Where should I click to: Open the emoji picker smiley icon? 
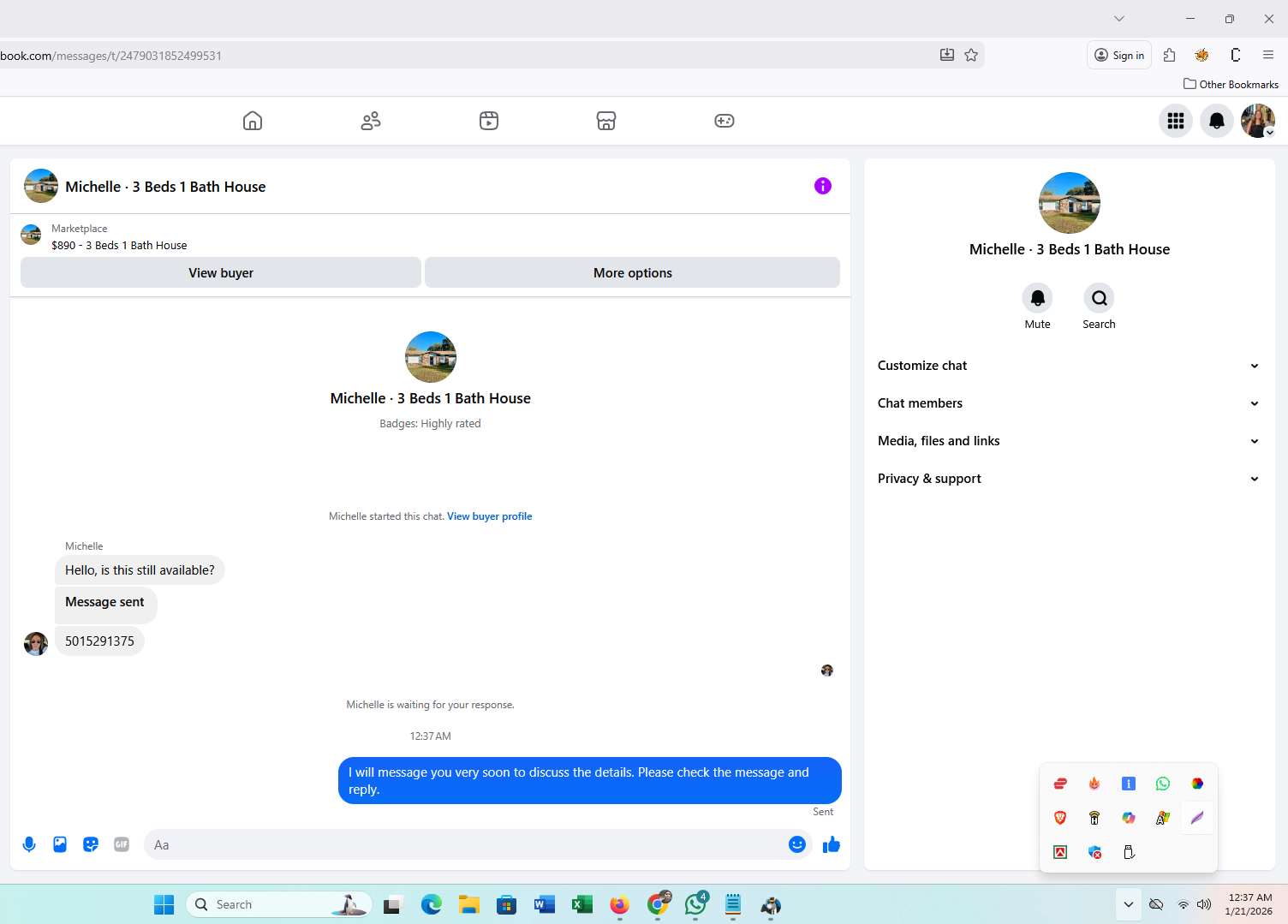[x=797, y=844]
